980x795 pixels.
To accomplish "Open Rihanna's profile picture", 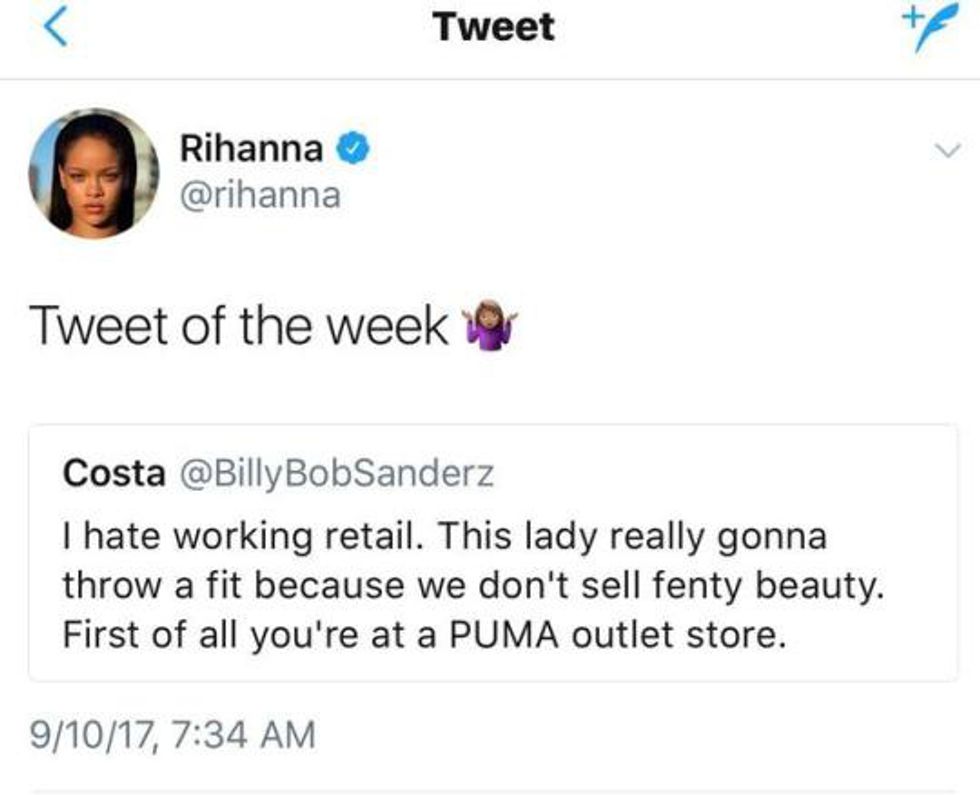I will coord(93,173).
